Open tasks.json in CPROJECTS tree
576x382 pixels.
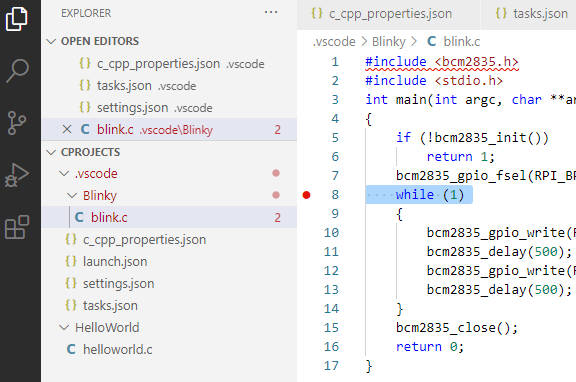coord(169,305)
